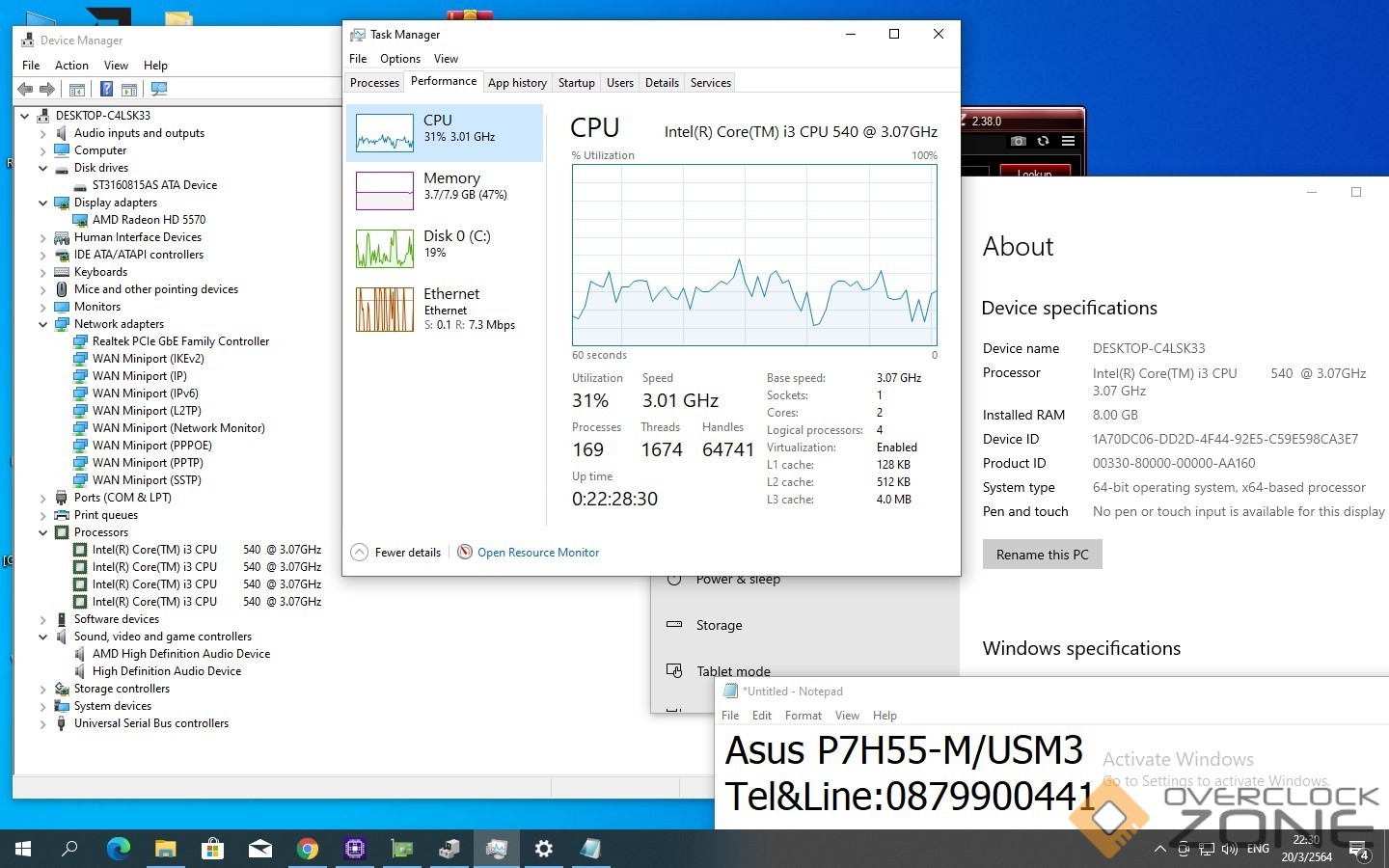
Task: Open the notification center icon in system tray
Action: tap(1358, 850)
